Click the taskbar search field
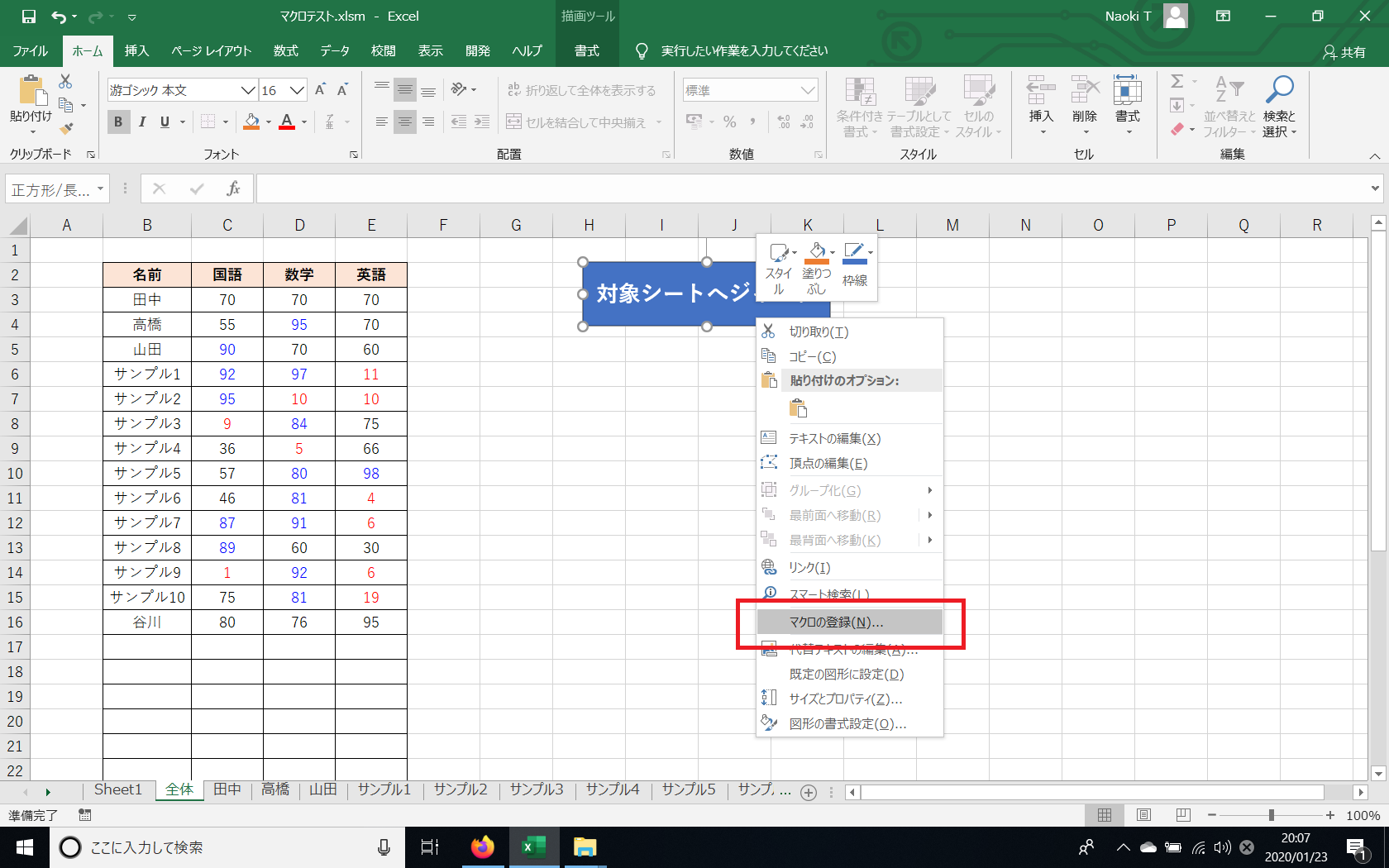The height and width of the screenshot is (868, 1389). 228,847
